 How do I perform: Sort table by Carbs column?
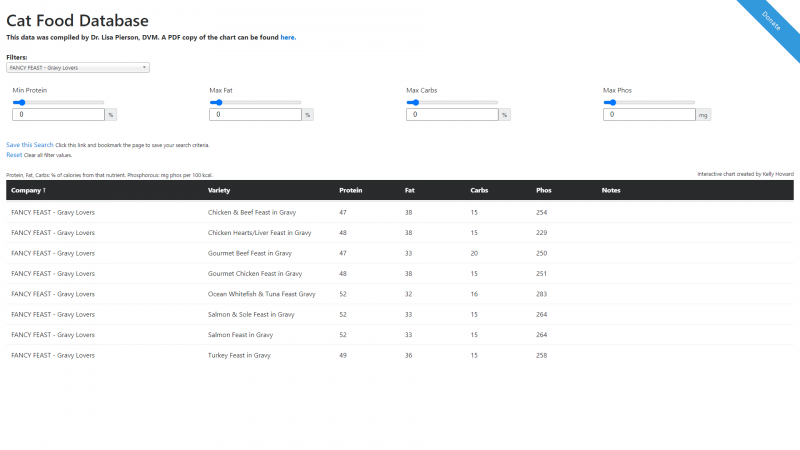coord(480,190)
